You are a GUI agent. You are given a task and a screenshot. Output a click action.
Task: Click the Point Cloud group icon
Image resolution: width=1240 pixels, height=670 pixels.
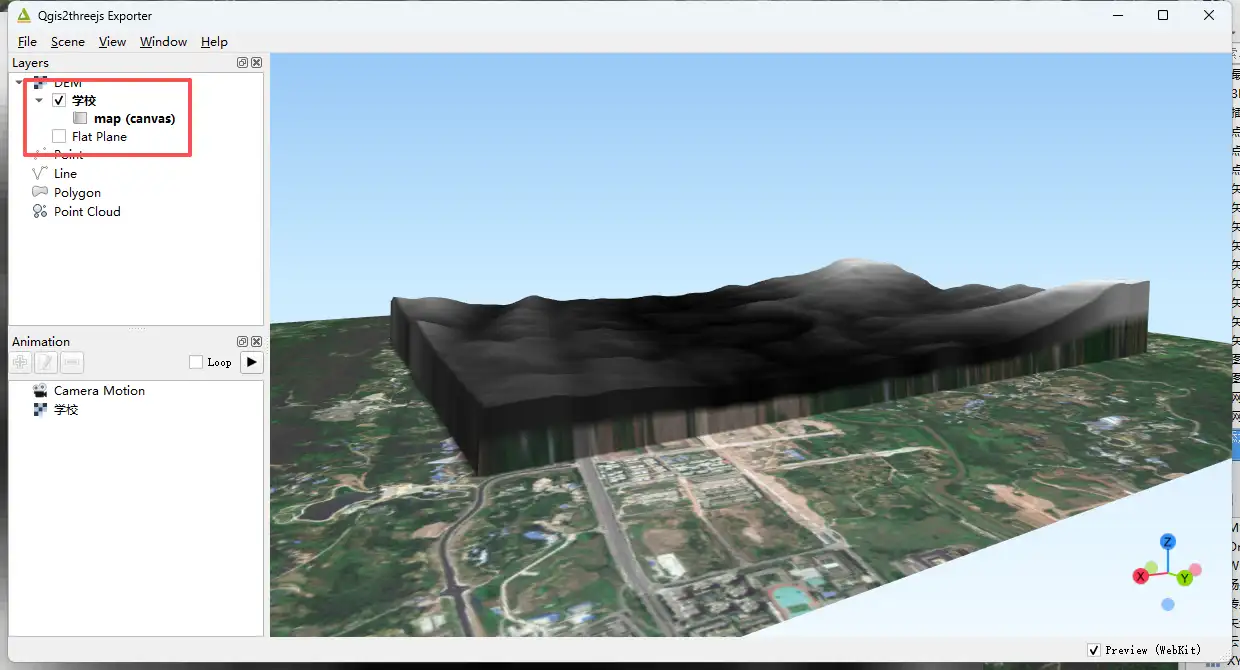click(40, 211)
